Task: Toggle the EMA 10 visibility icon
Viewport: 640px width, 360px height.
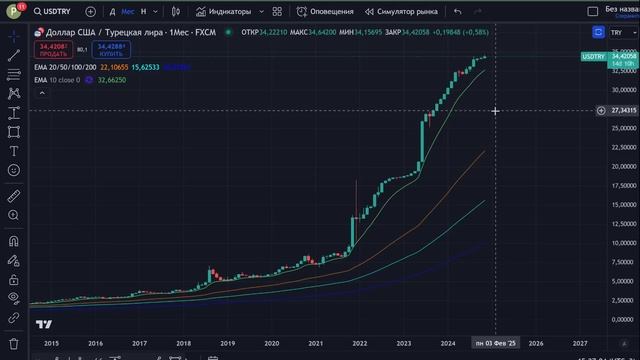Action: [x=89, y=80]
